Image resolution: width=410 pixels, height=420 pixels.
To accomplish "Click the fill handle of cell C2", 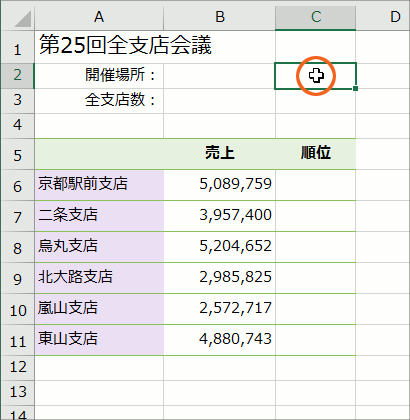I will pos(355,89).
